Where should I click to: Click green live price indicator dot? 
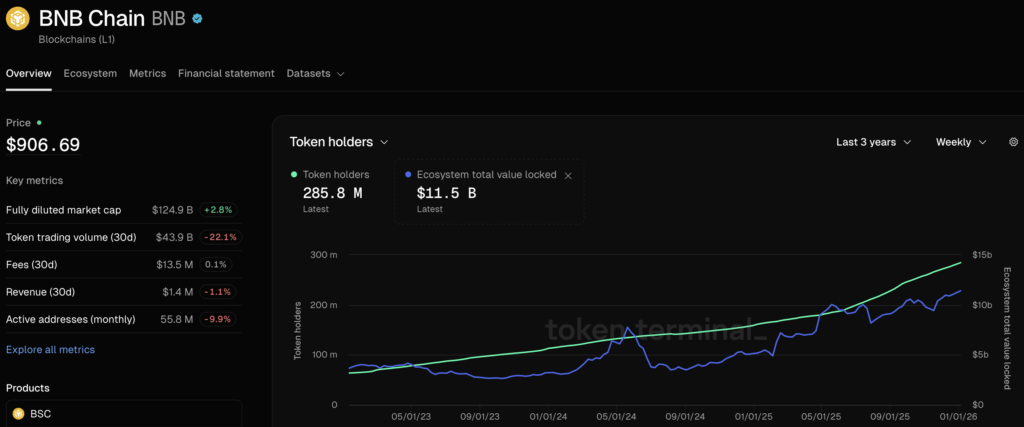(x=39, y=122)
